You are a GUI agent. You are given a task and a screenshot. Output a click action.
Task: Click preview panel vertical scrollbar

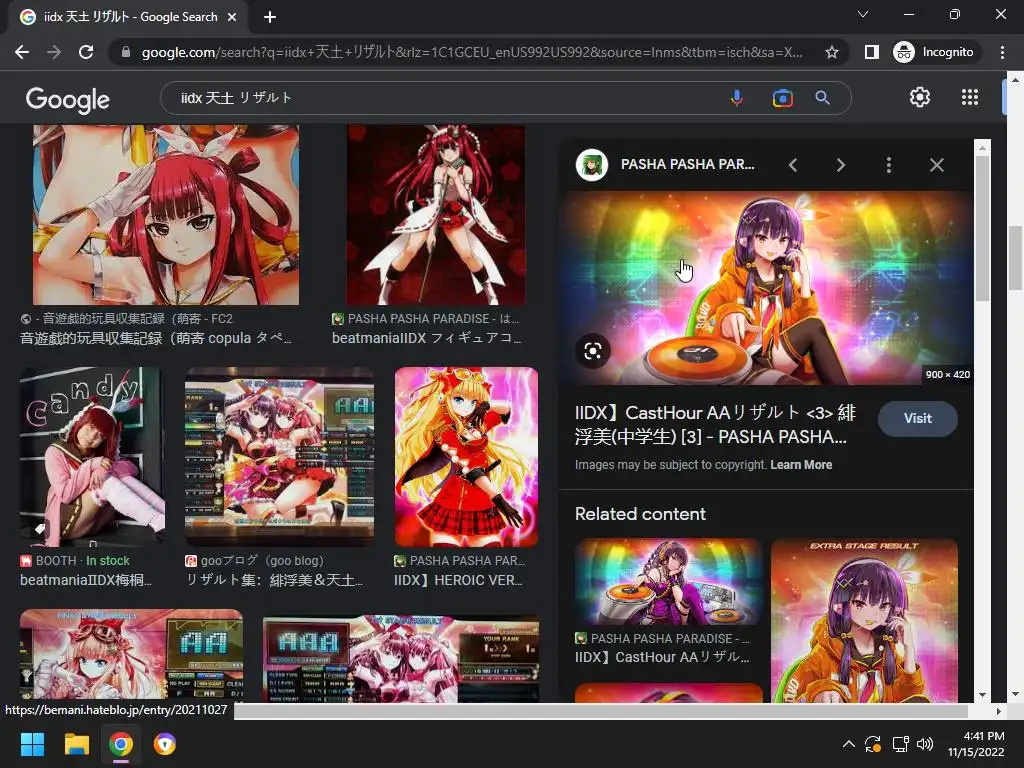[982, 229]
